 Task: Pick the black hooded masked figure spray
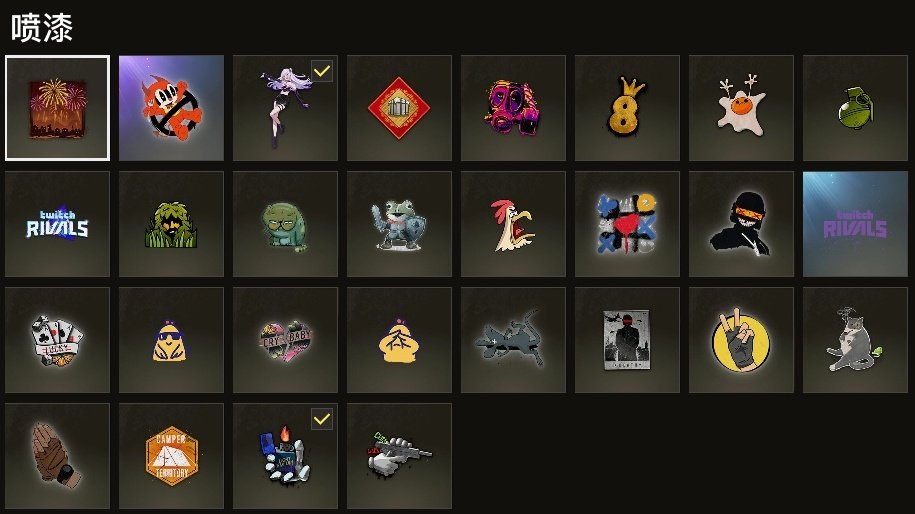[x=741, y=224]
